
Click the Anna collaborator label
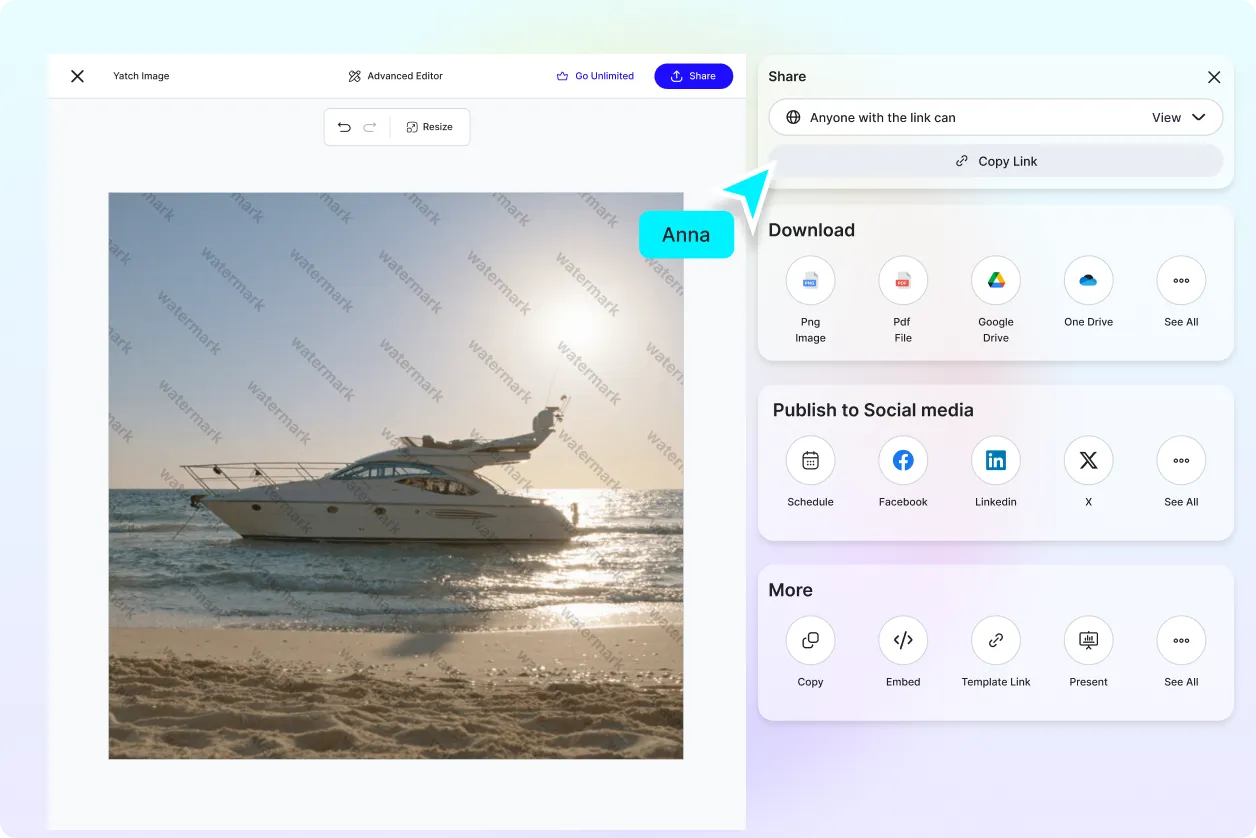point(686,234)
